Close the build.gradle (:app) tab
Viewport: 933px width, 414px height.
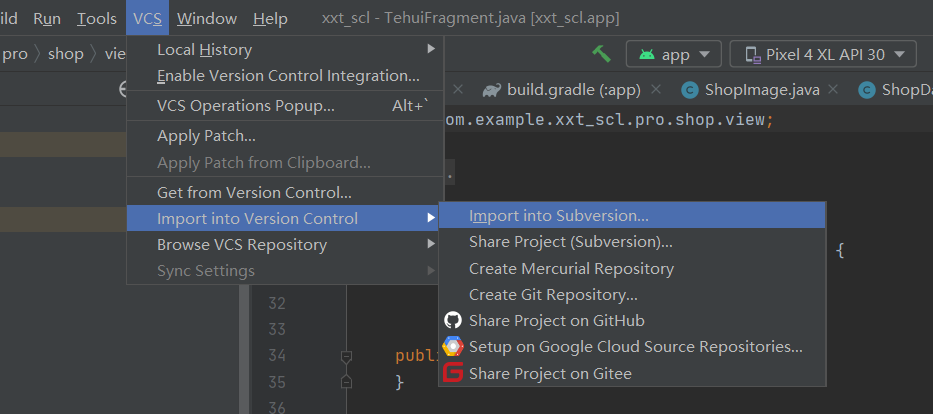click(656, 90)
